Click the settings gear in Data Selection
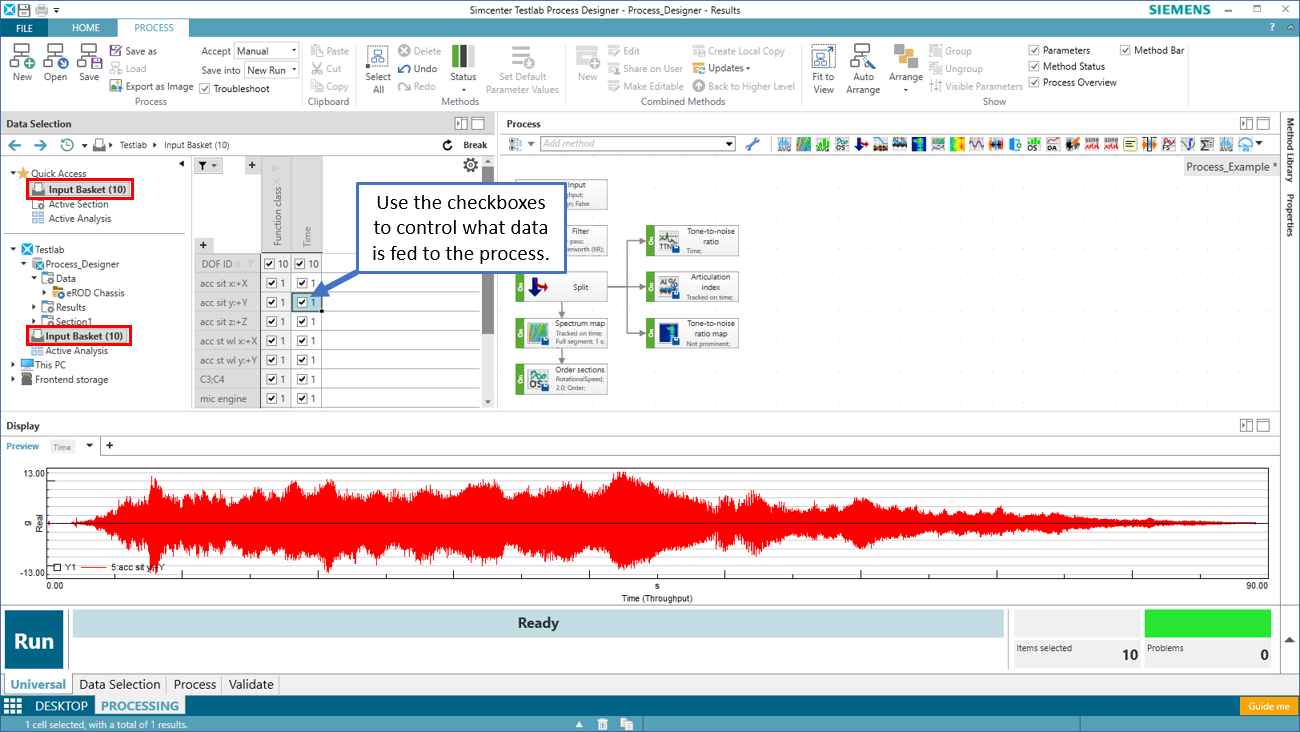 point(470,166)
